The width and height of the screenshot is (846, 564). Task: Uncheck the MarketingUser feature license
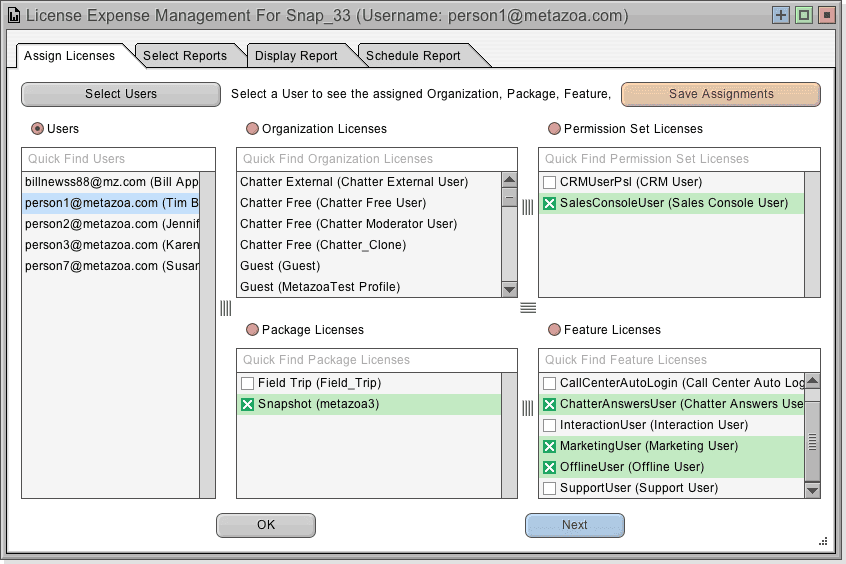pos(549,446)
